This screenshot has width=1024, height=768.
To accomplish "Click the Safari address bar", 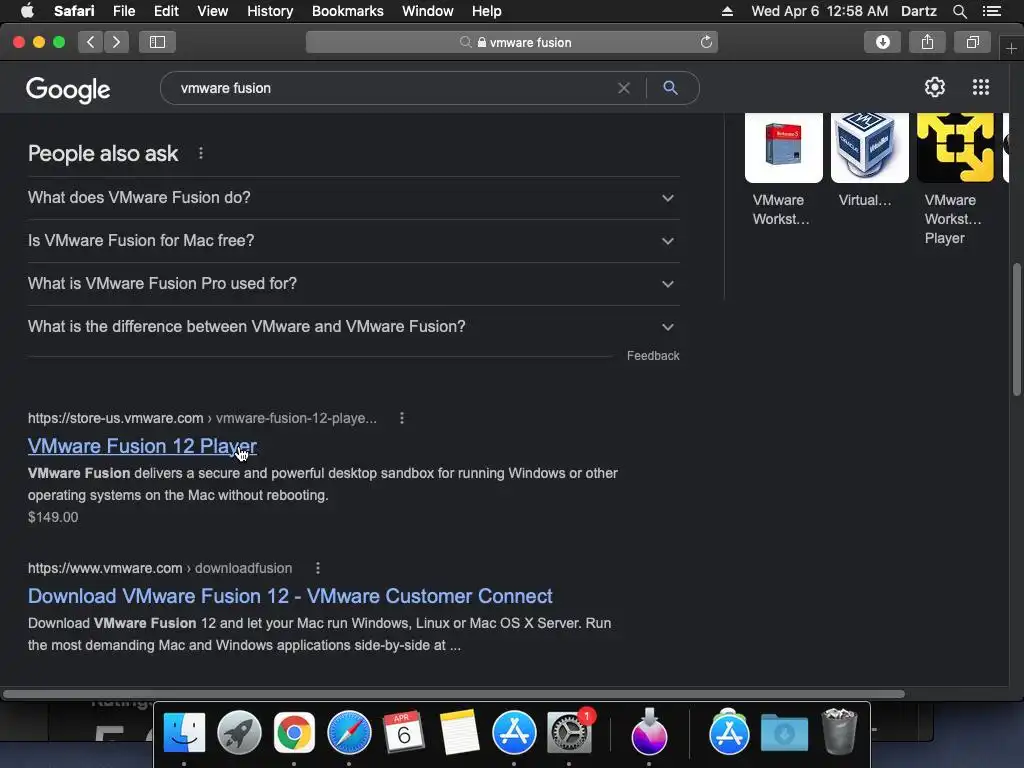I will pyautogui.click(x=512, y=42).
